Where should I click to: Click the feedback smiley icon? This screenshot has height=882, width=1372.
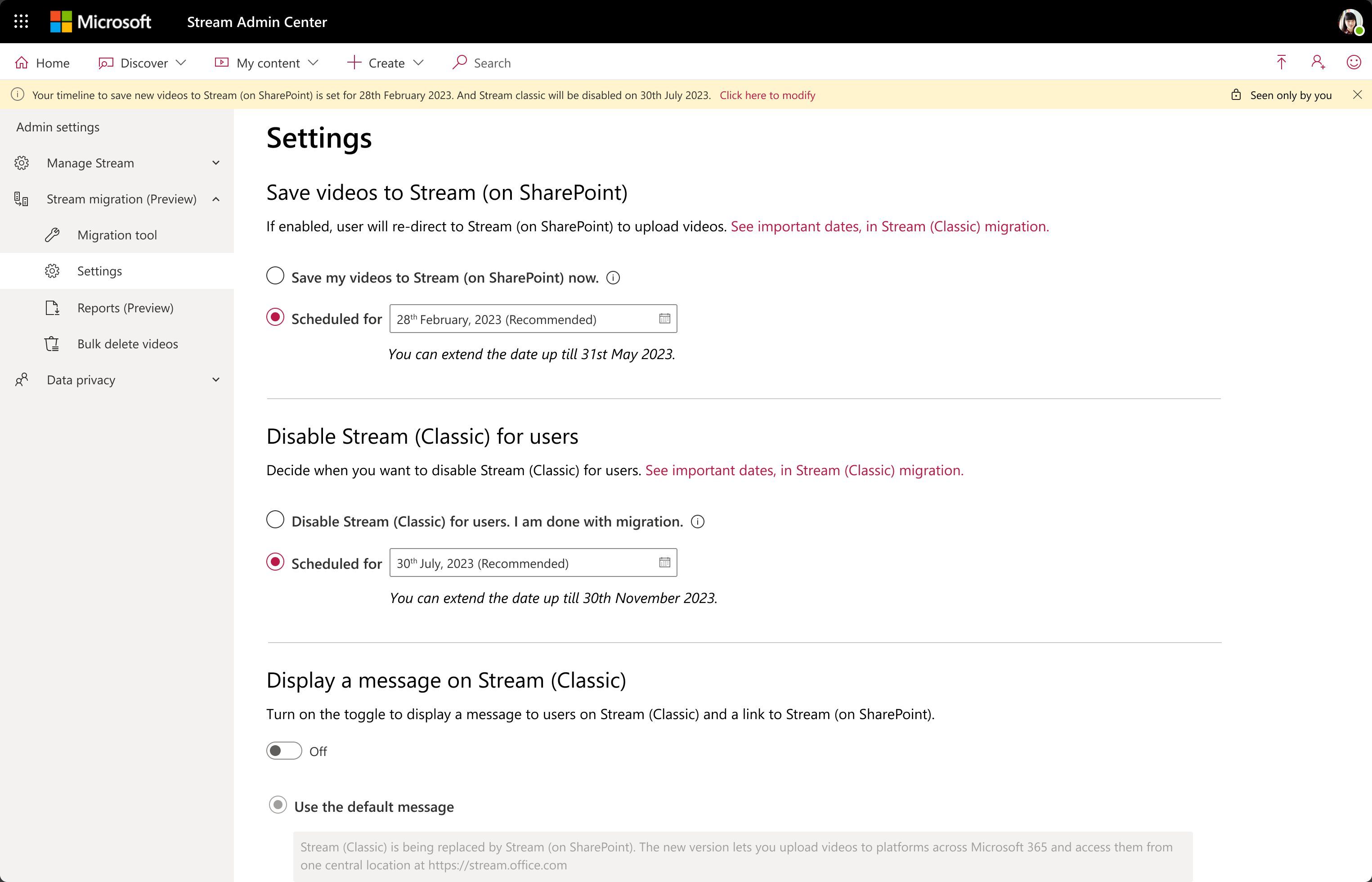[1353, 63]
